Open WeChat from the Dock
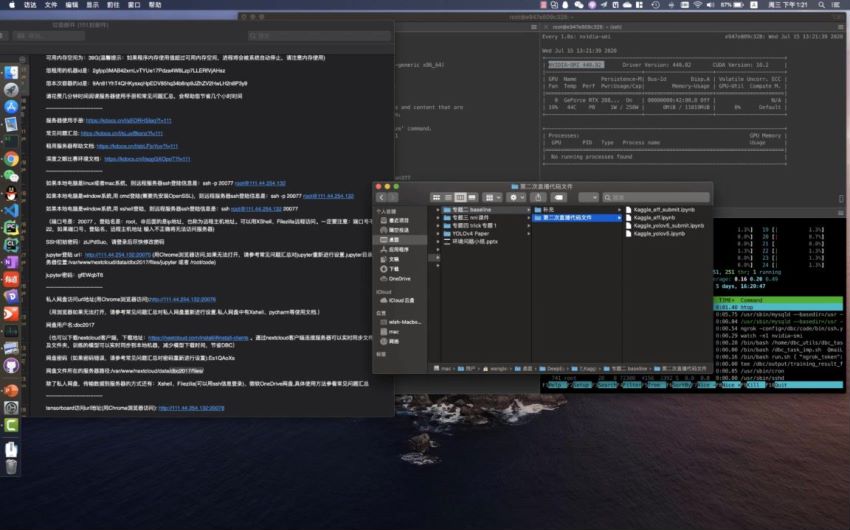This screenshot has width=850, height=530. 11,176
